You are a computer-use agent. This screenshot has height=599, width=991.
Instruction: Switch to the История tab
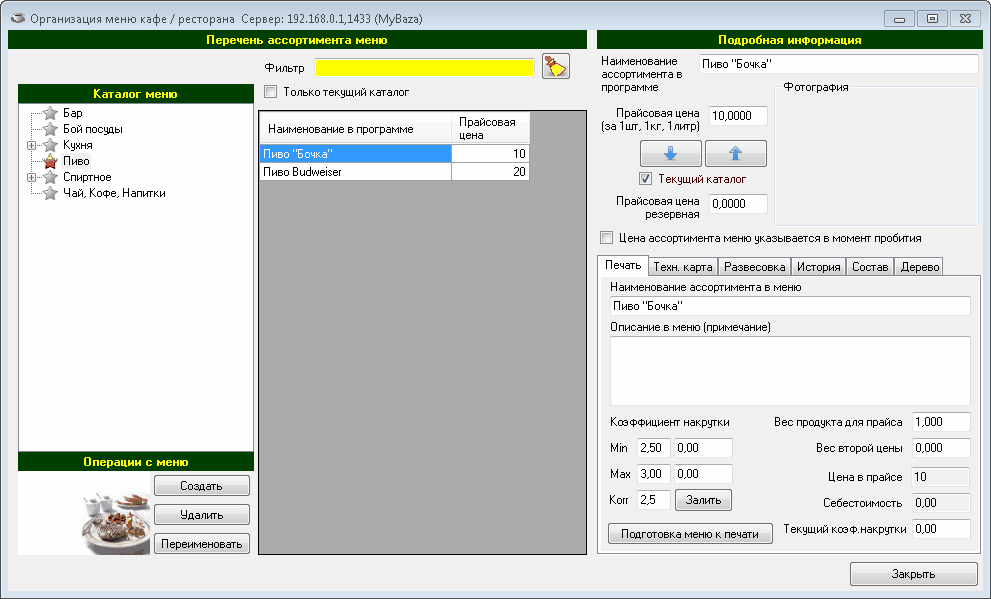pos(818,267)
